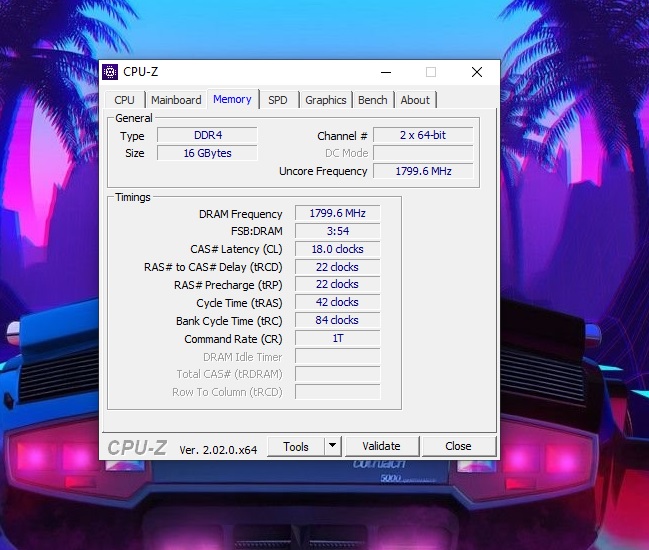Screen dimensions: 649x550
Task: Click the DRAM Frequency value field
Action: coord(337,214)
